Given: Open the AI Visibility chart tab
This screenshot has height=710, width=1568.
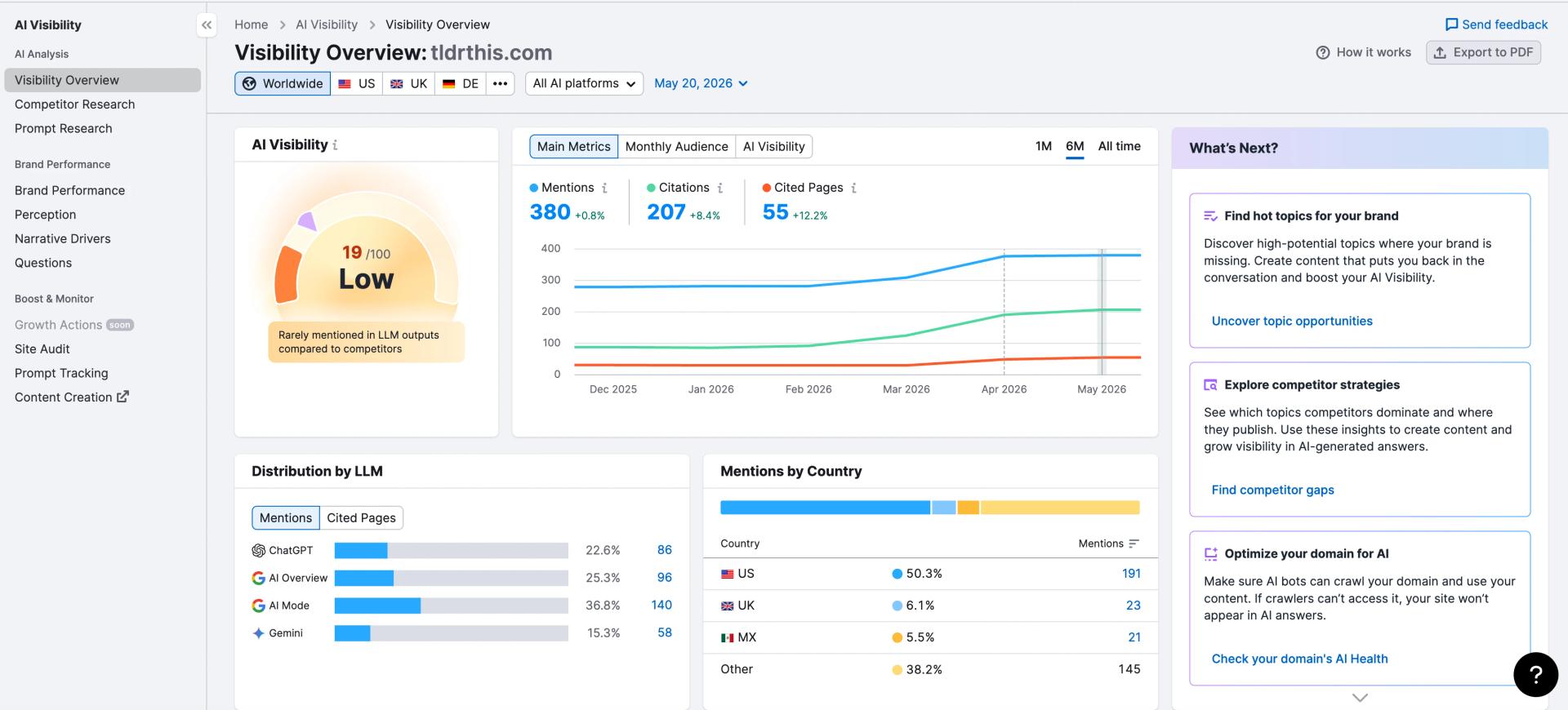Looking at the screenshot, I should pos(774,146).
